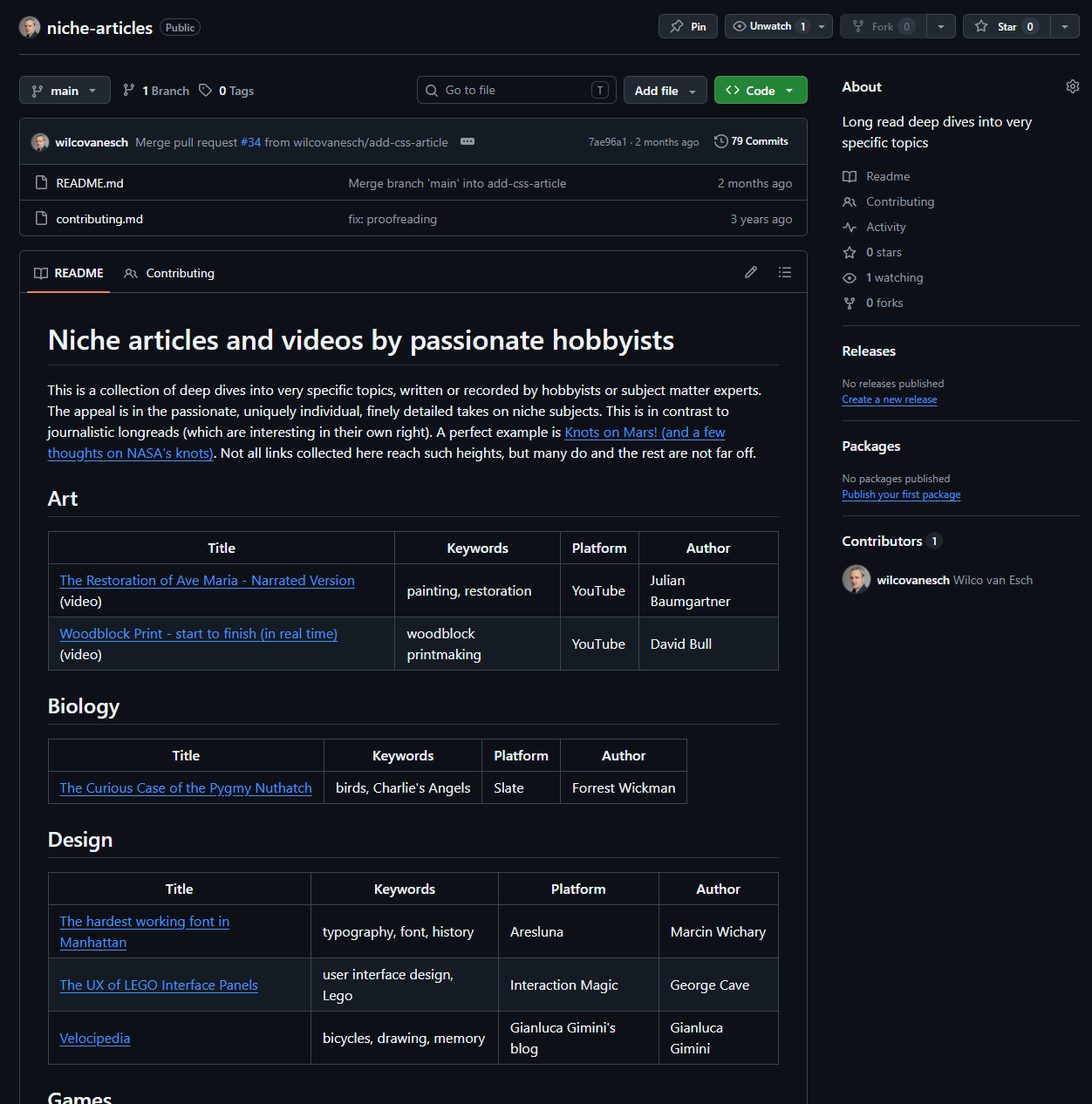Click the repository owner avatar beside niche-articles

point(30,27)
